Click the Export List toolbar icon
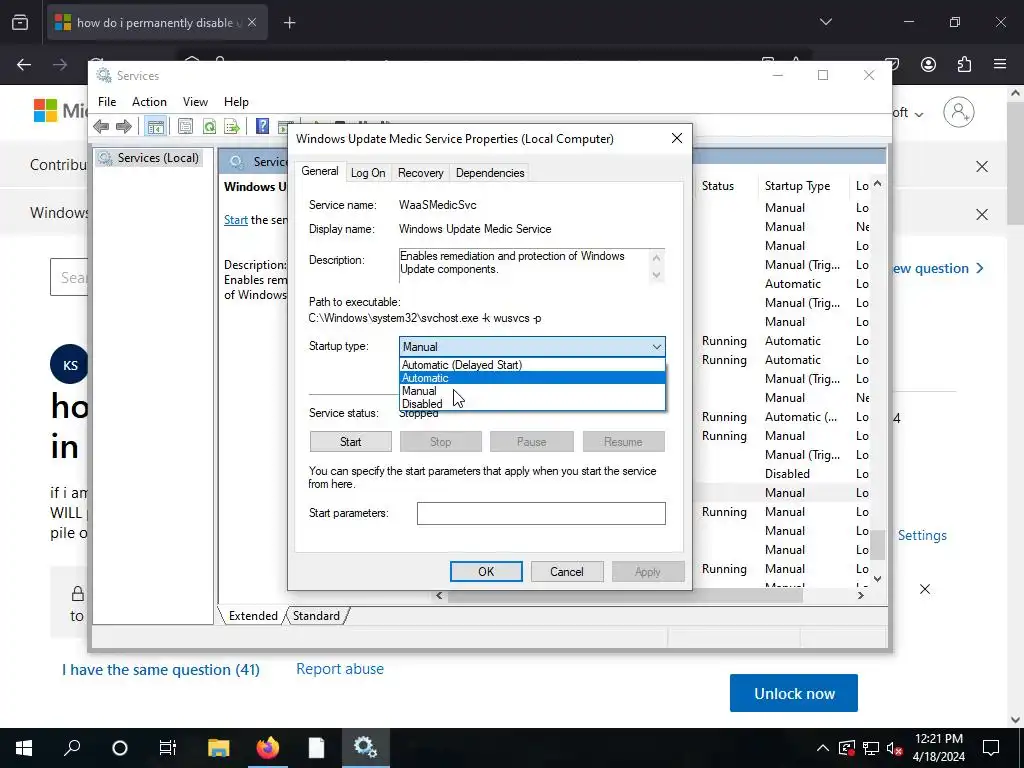The image size is (1024, 768). point(232,126)
